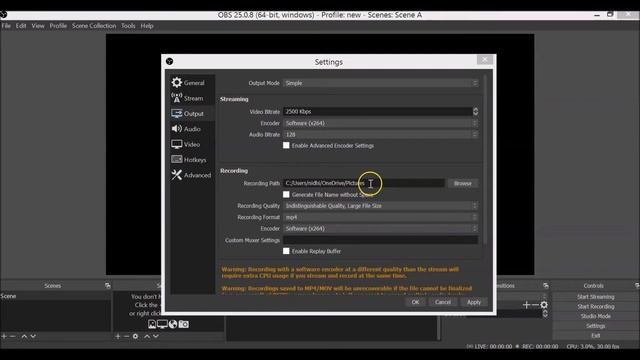Move source up in Sources panel
The height and width of the screenshot is (360, 640).
pyautogui.click(x=147, y=336)
